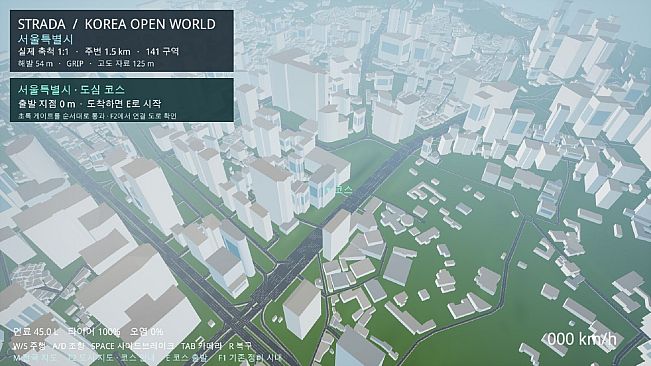Click the 도착하면 E로 시작 instruction
Image resolution: width=651 pixels, height=366 pixels.
[x=124, y=103]
